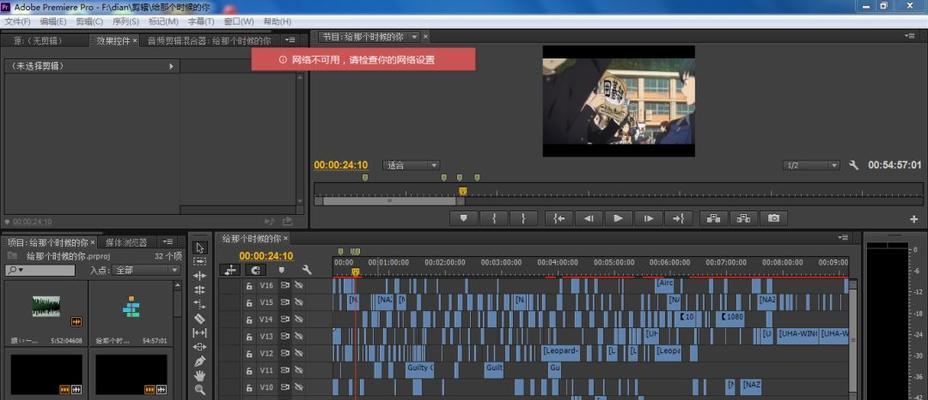
Task: Select the Rolling Edit tool
Action: pos(200,290)
